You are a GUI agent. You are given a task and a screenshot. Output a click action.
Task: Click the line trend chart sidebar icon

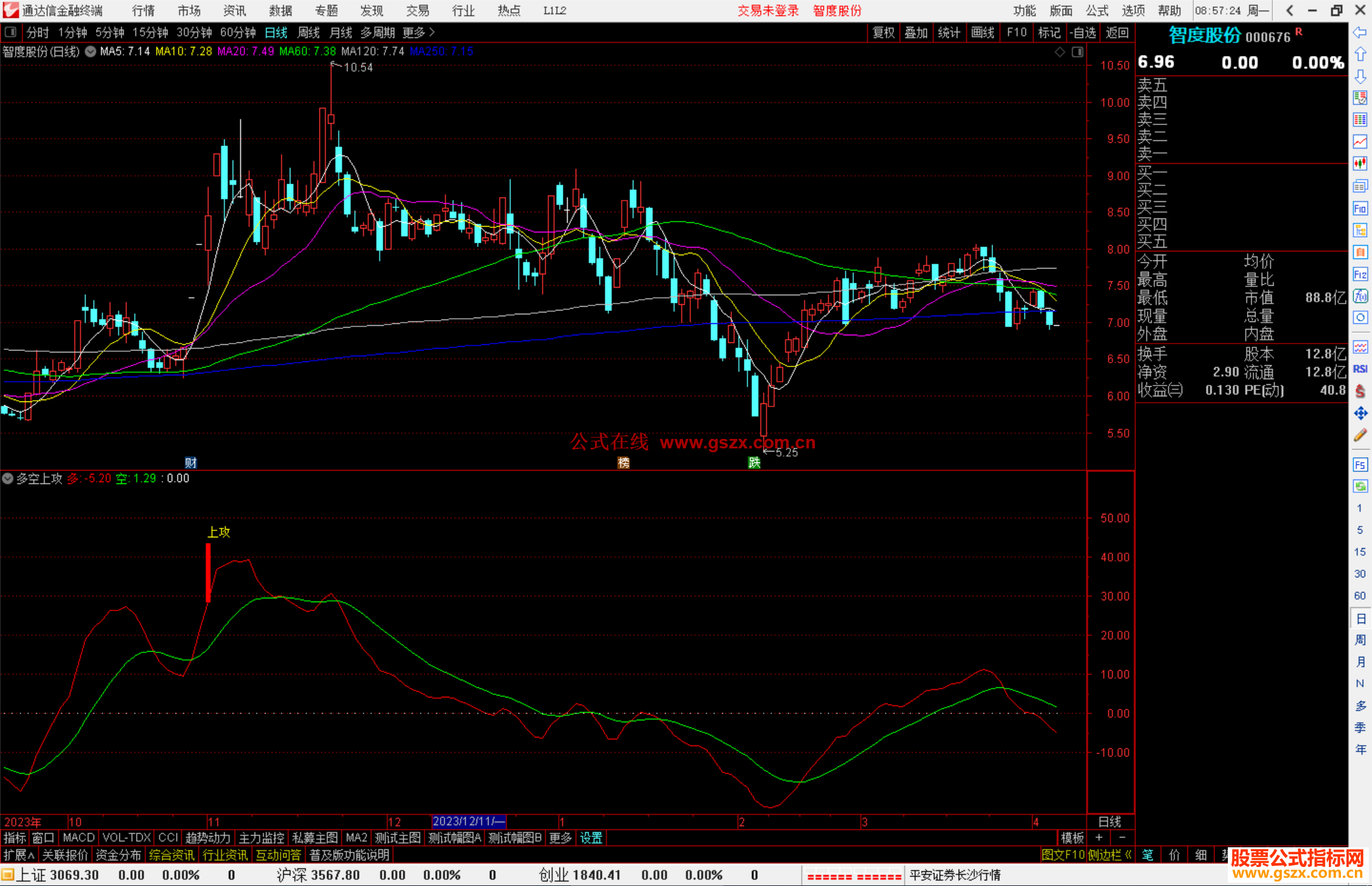[1360, 142]
